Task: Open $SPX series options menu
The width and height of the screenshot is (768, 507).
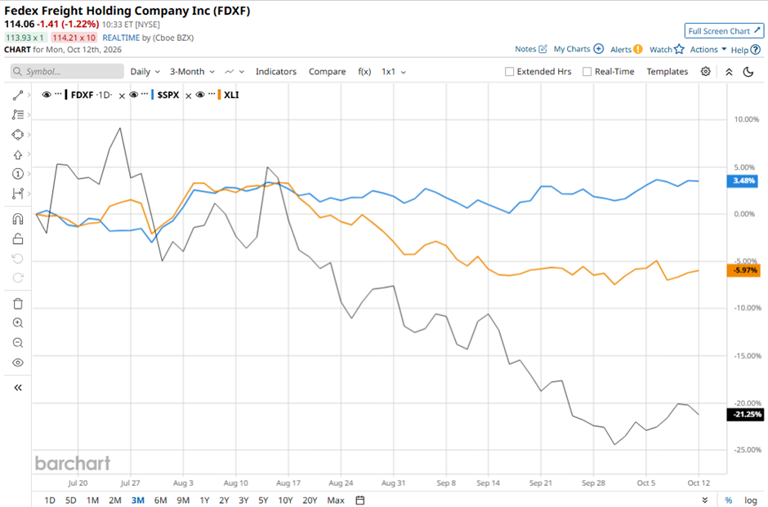Action: point(144,94)
